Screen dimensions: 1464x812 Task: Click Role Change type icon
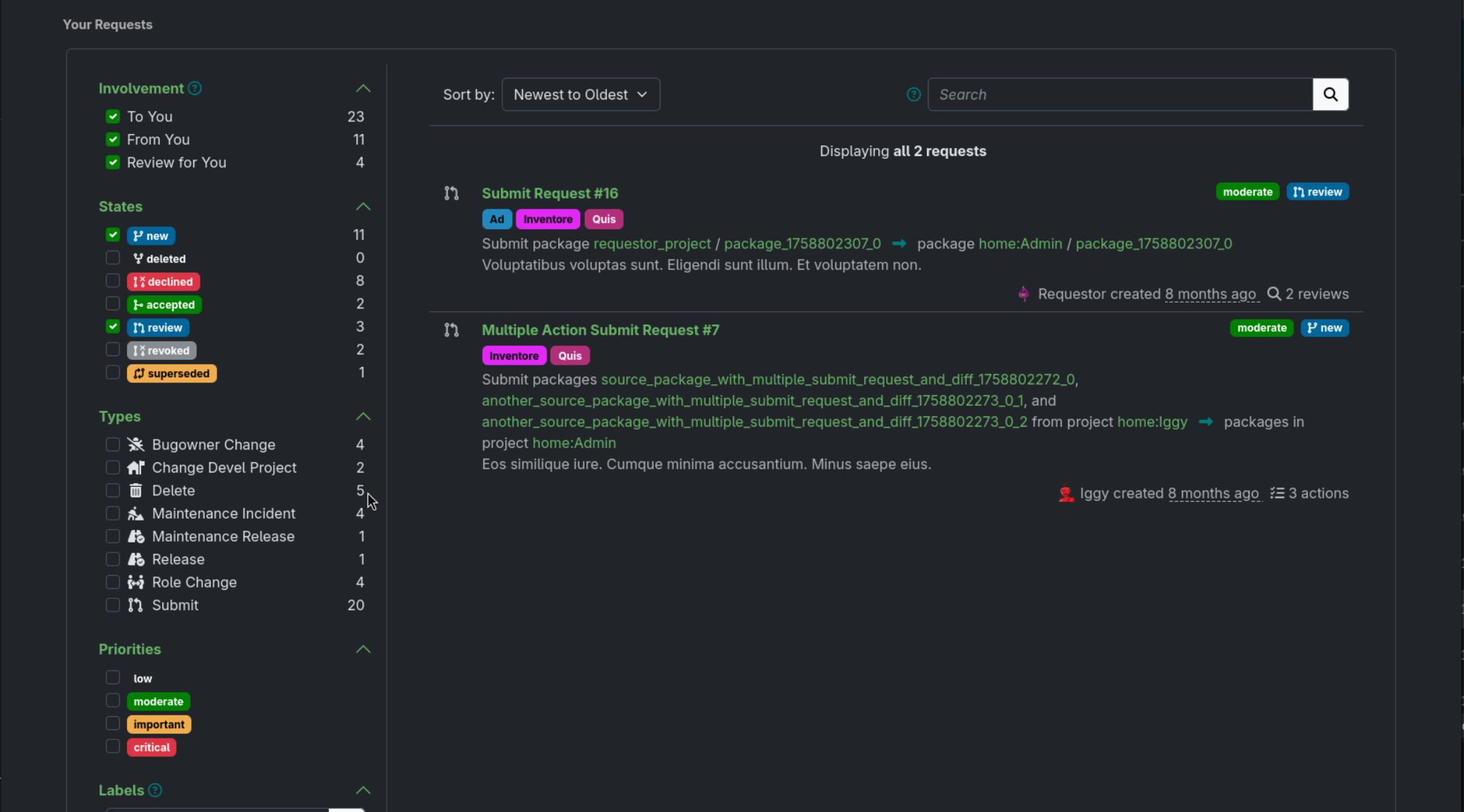pos(135,582)
